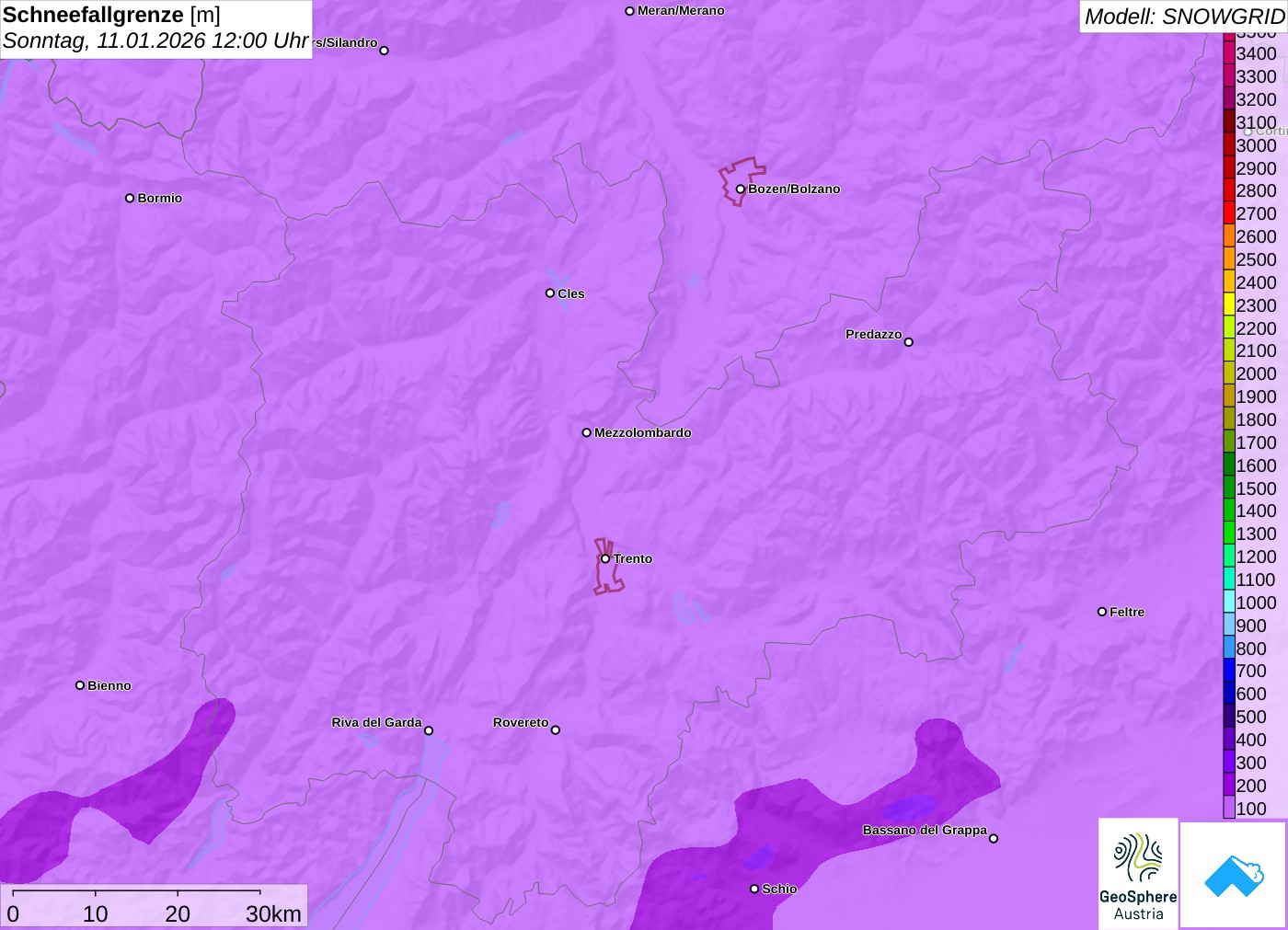Click the Trento city label
Screen dimensions: 1288x930
pyautogui.click(x=633, y=558)
